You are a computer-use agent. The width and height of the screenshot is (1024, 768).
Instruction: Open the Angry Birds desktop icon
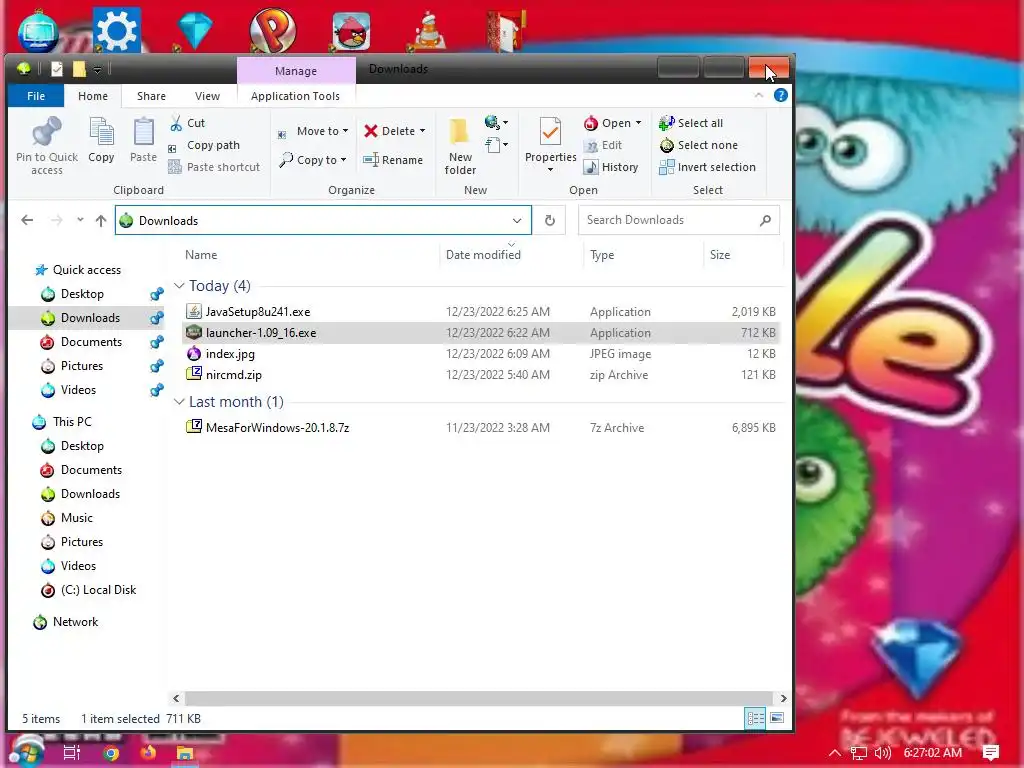pos(352,30)
